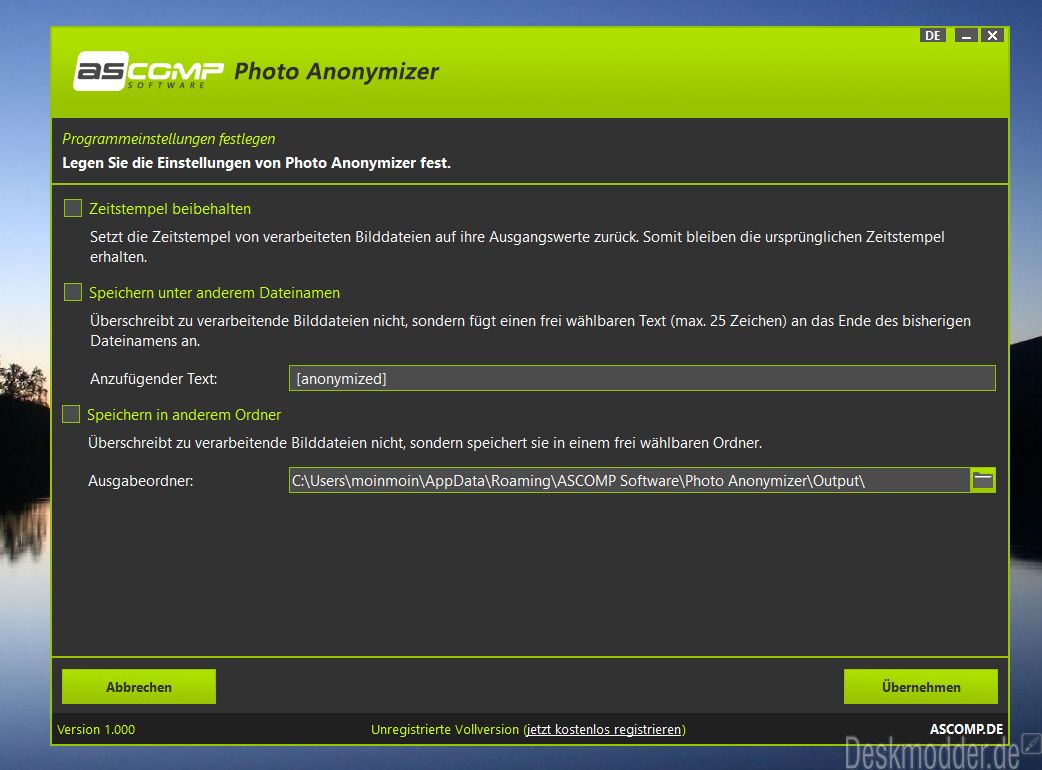Image resolution: width=1042 pixels, height=770 pixels.
Task: Click Speichern in anderem Ordner label
Action: point(184,415)
